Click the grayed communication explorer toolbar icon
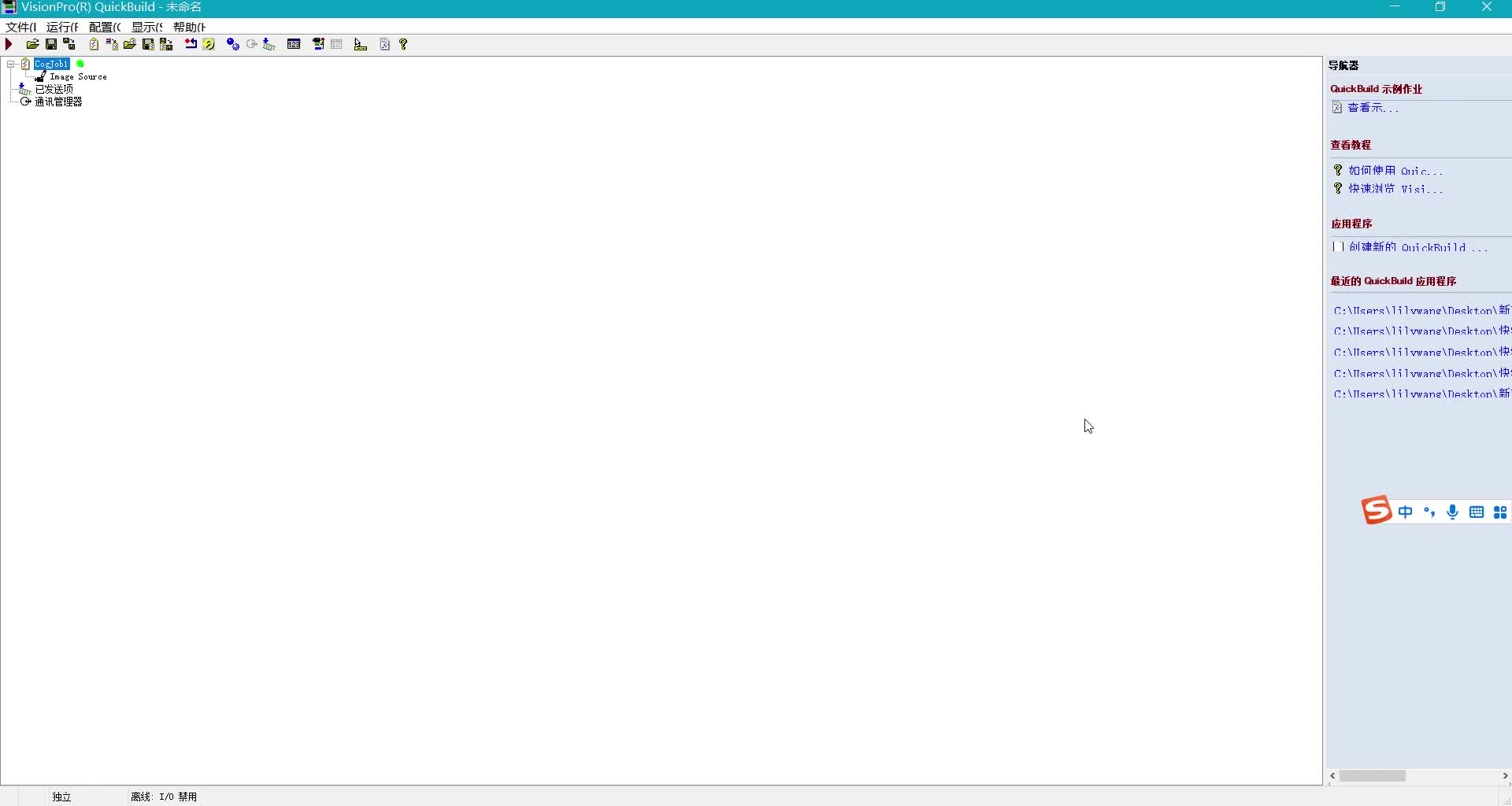Viewport: 1512px width, 806px height. 252,45
